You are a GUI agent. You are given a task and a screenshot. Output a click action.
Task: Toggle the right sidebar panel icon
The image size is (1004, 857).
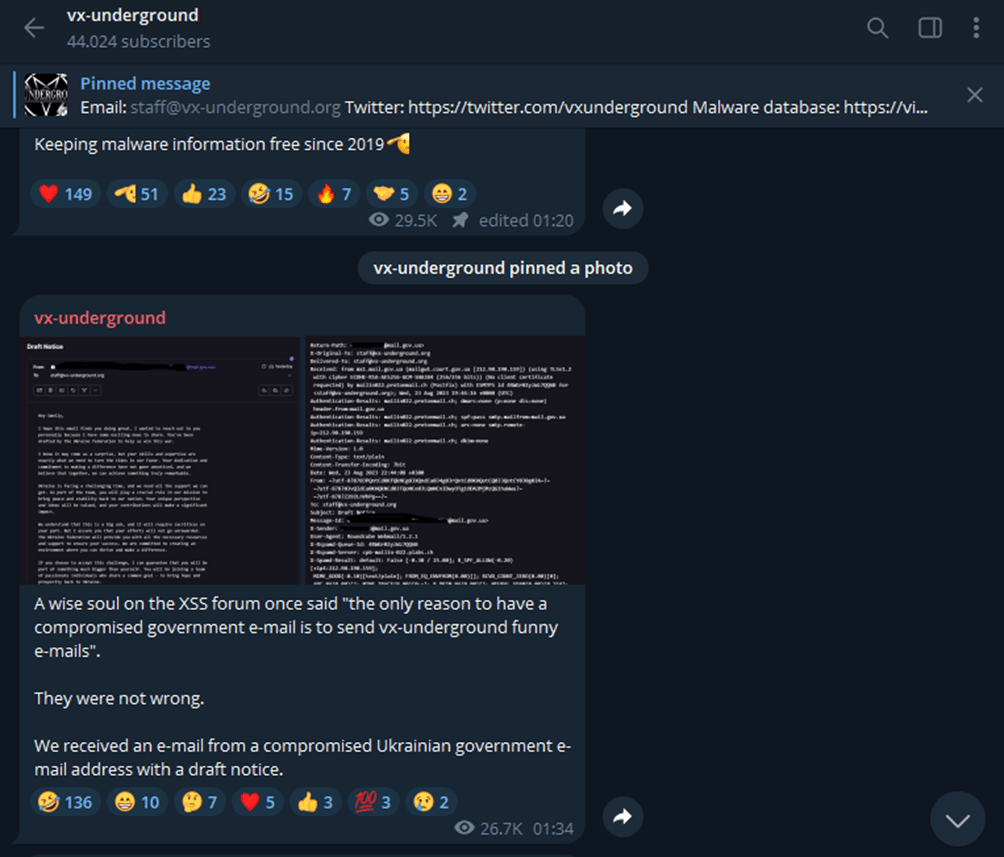930,28
